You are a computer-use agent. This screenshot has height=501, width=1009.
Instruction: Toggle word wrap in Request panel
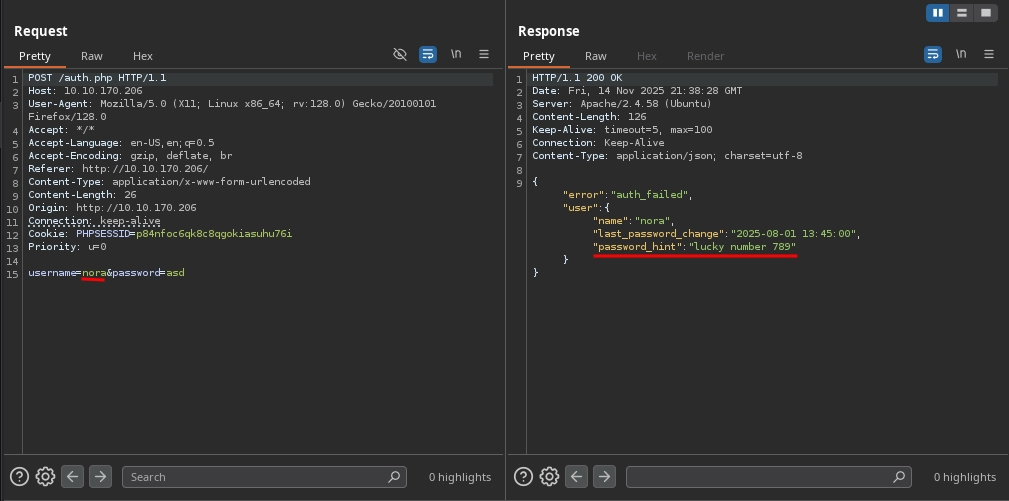pos(428,54)
